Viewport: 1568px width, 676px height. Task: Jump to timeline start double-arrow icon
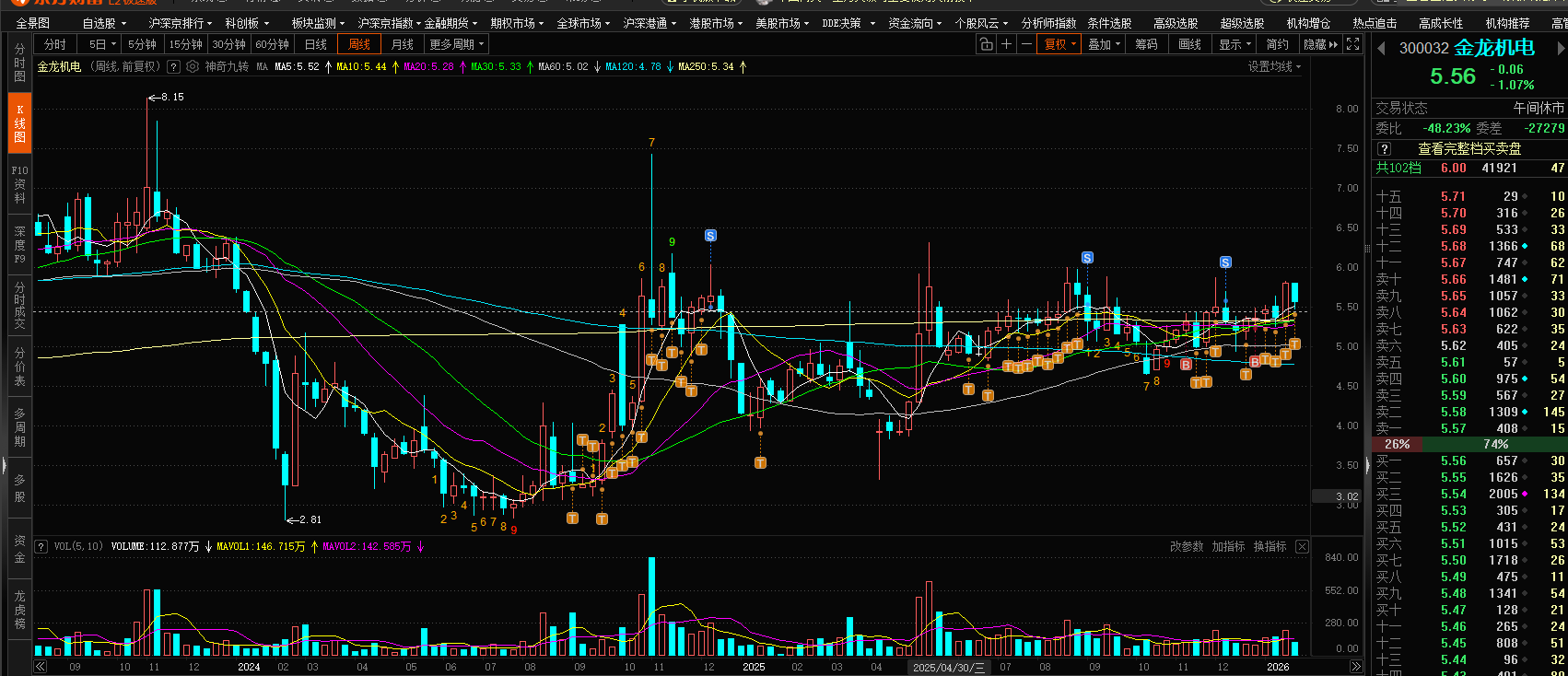41,667
